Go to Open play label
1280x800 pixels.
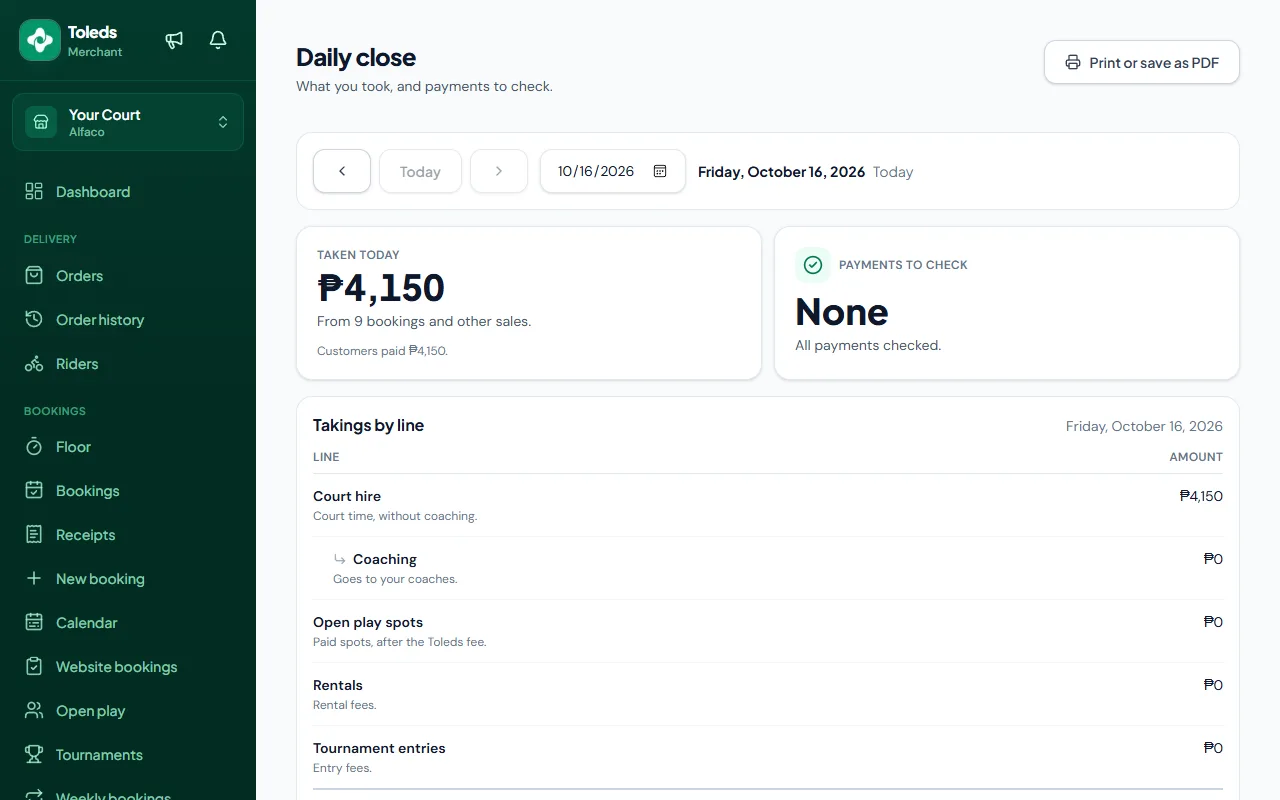[x=91, y=711]
